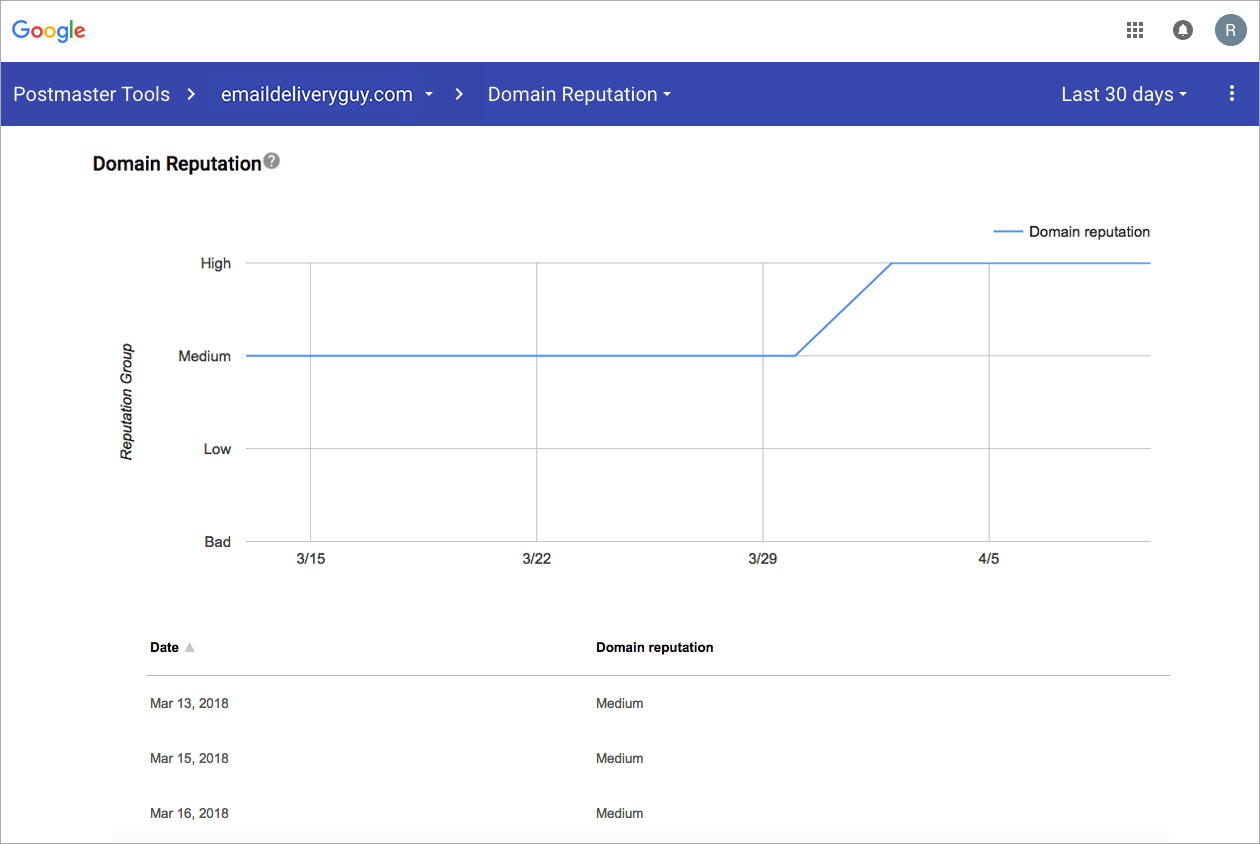Screen dimensions: 1260x844
Task: Click the rising line segment in the chart
Action: [843, 309]
